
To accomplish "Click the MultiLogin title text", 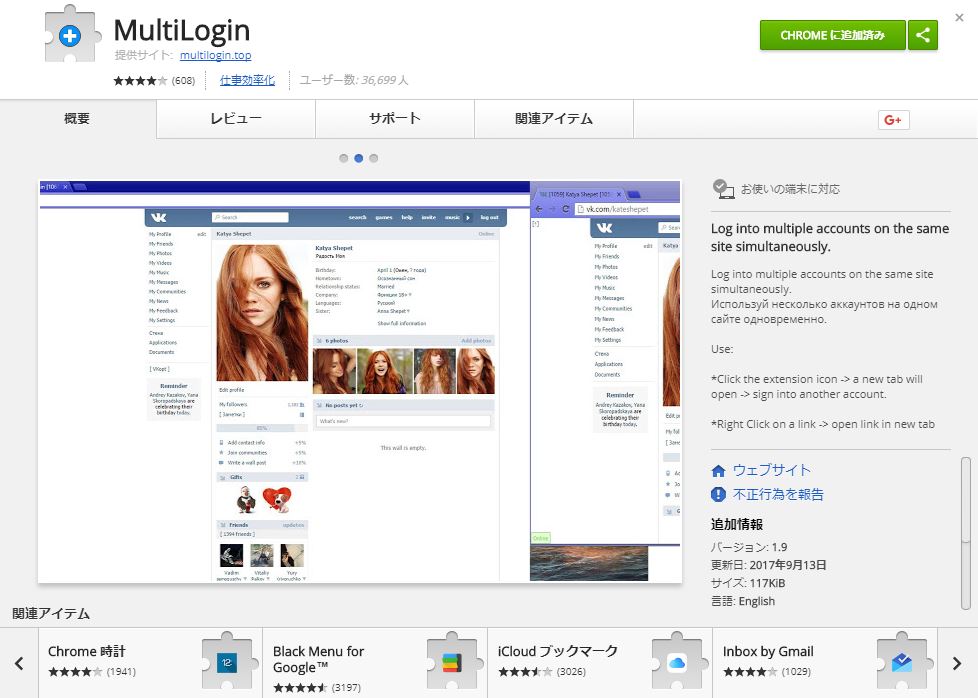I will tap(182, 30).
